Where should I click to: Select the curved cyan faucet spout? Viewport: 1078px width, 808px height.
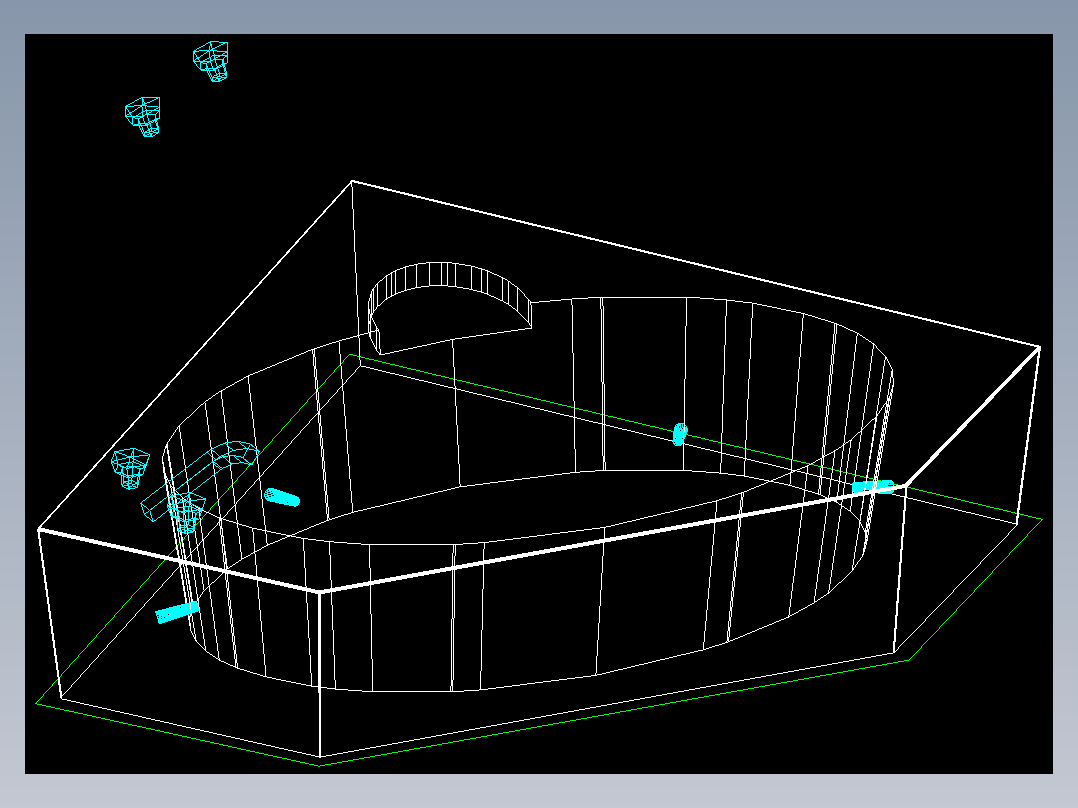(x=199, y=479)
